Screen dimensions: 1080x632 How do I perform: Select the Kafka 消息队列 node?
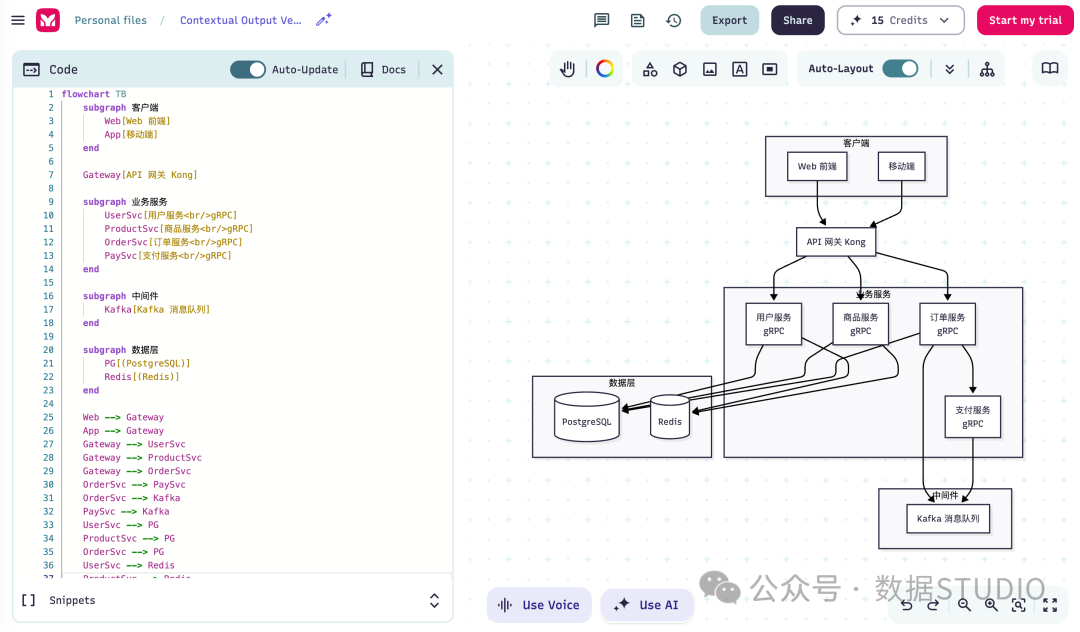(x=948, y=518)
